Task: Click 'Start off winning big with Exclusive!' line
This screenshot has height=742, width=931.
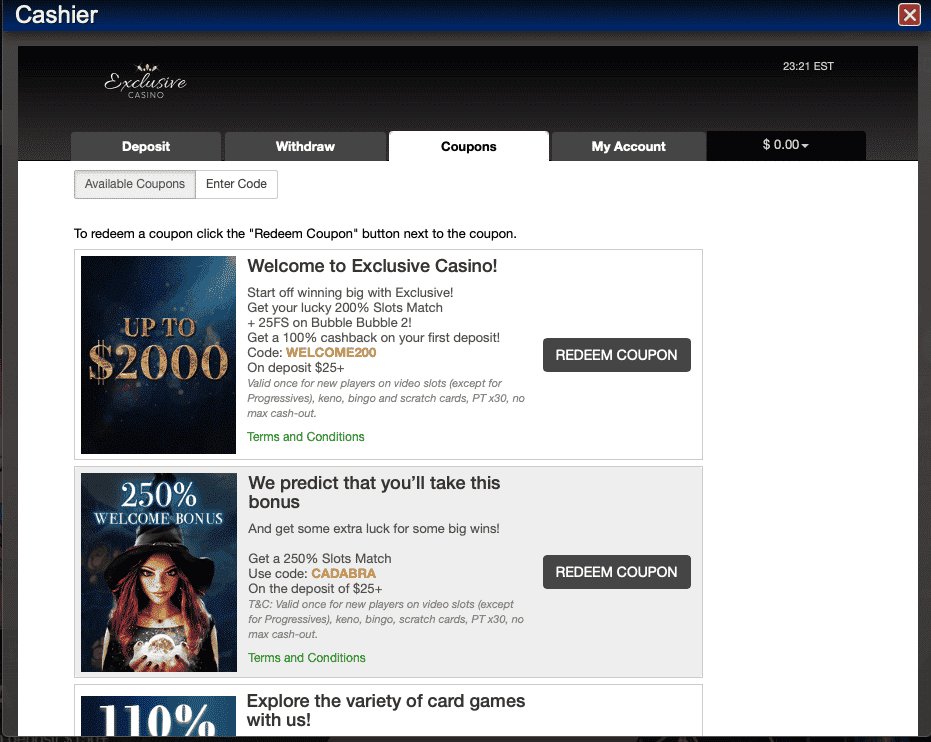Action: (350, 293)
